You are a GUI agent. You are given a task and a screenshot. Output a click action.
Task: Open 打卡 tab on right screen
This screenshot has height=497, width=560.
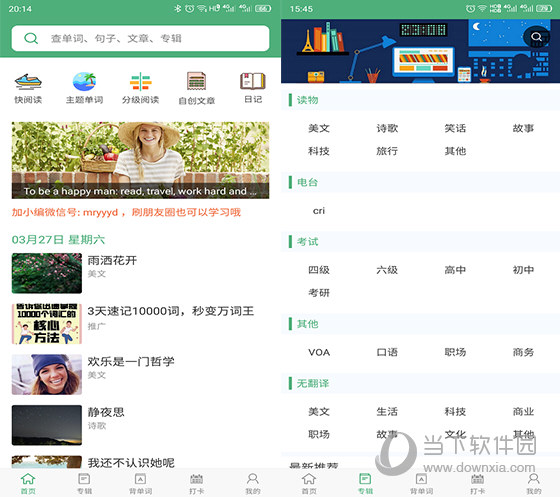click(x=478, y=484)
